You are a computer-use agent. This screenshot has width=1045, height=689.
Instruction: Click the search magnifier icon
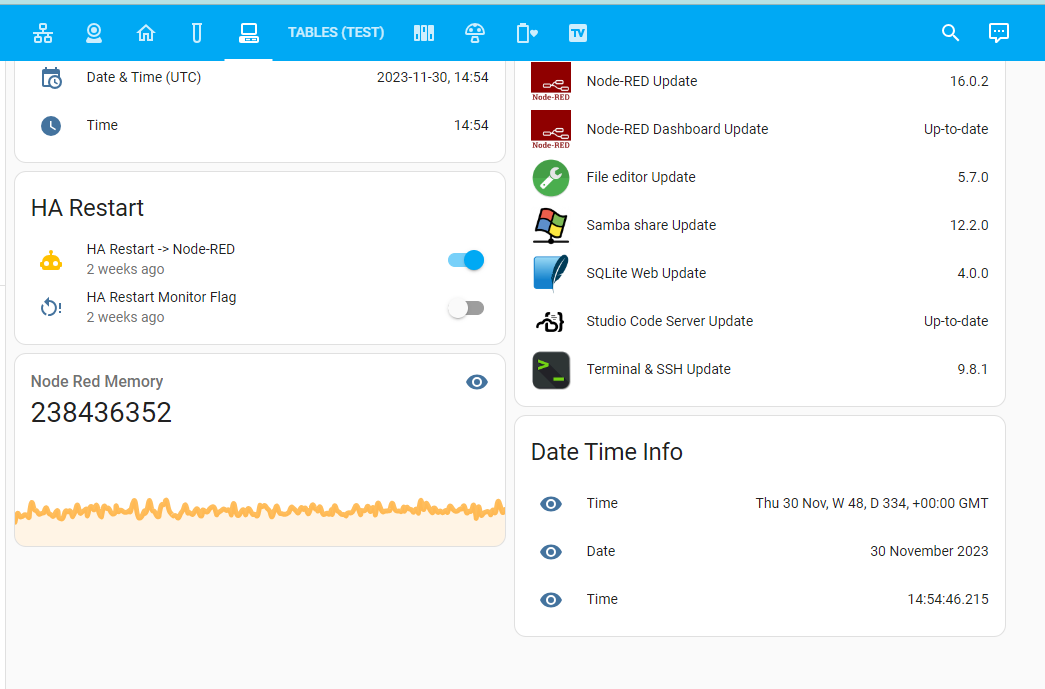[x=950, y=33]
